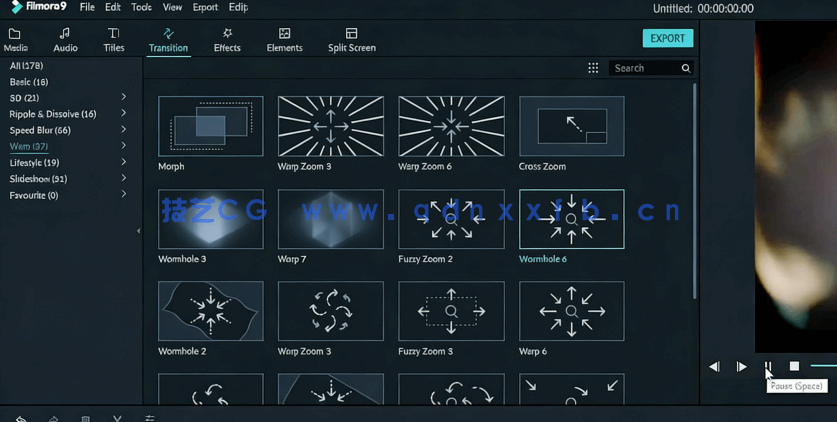This screenshot has height=422, width=837.
Task: Select the Split Screen tab
Action: click(x=351, y=40)
